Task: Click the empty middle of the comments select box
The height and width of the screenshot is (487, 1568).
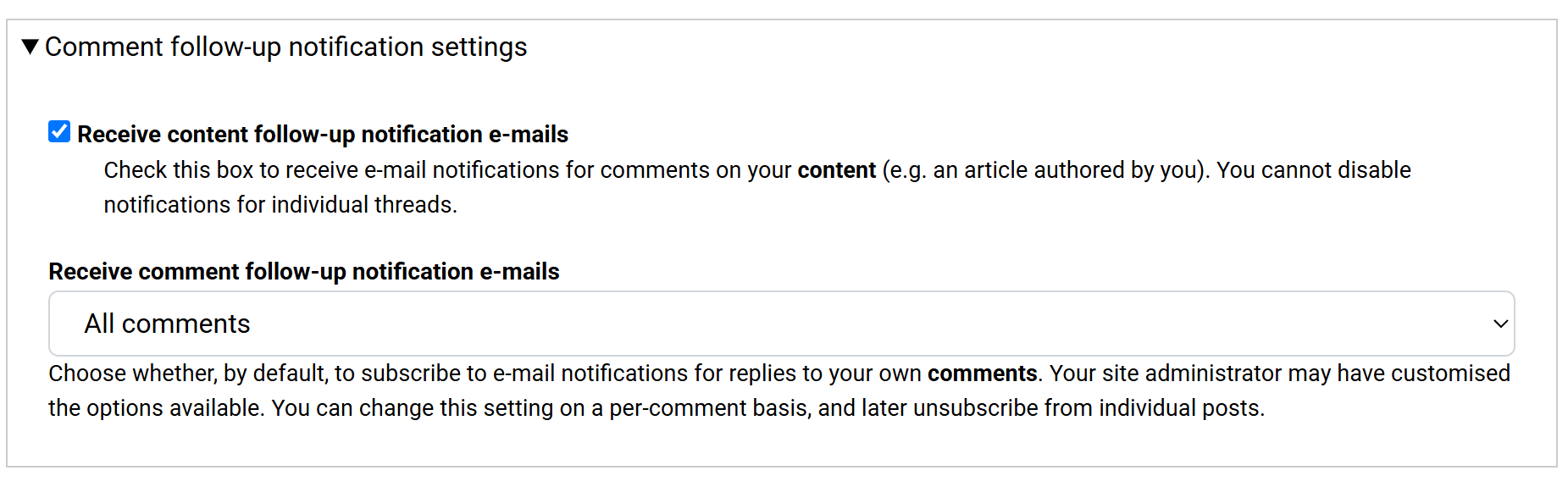Action: pyautogui.click(x=847, y=324)
